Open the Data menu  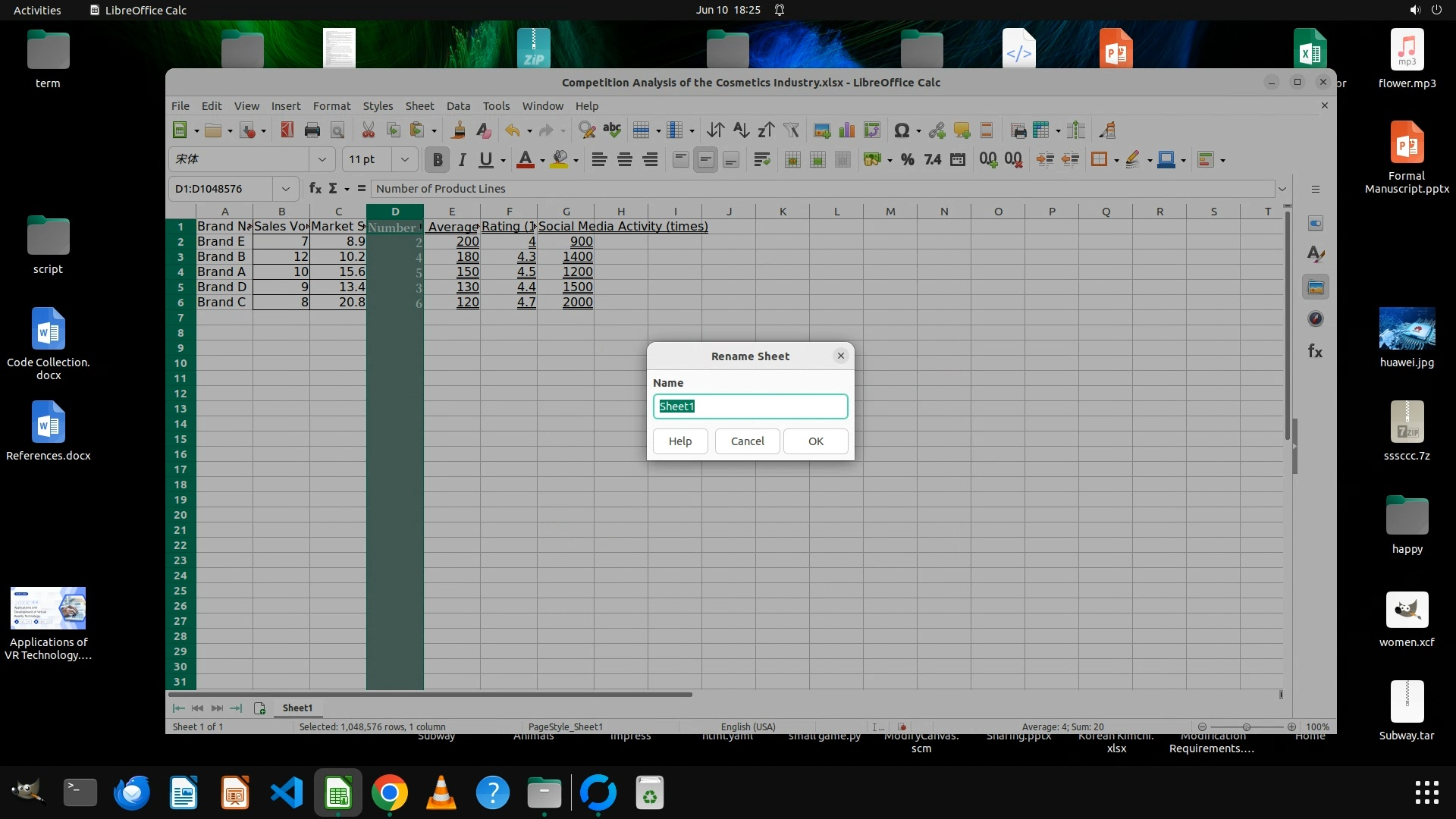tap(458, 106)
